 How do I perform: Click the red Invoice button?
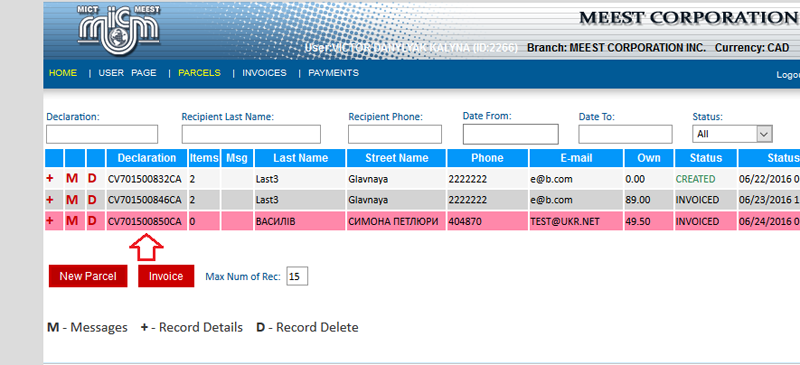(x=166, y=276)
